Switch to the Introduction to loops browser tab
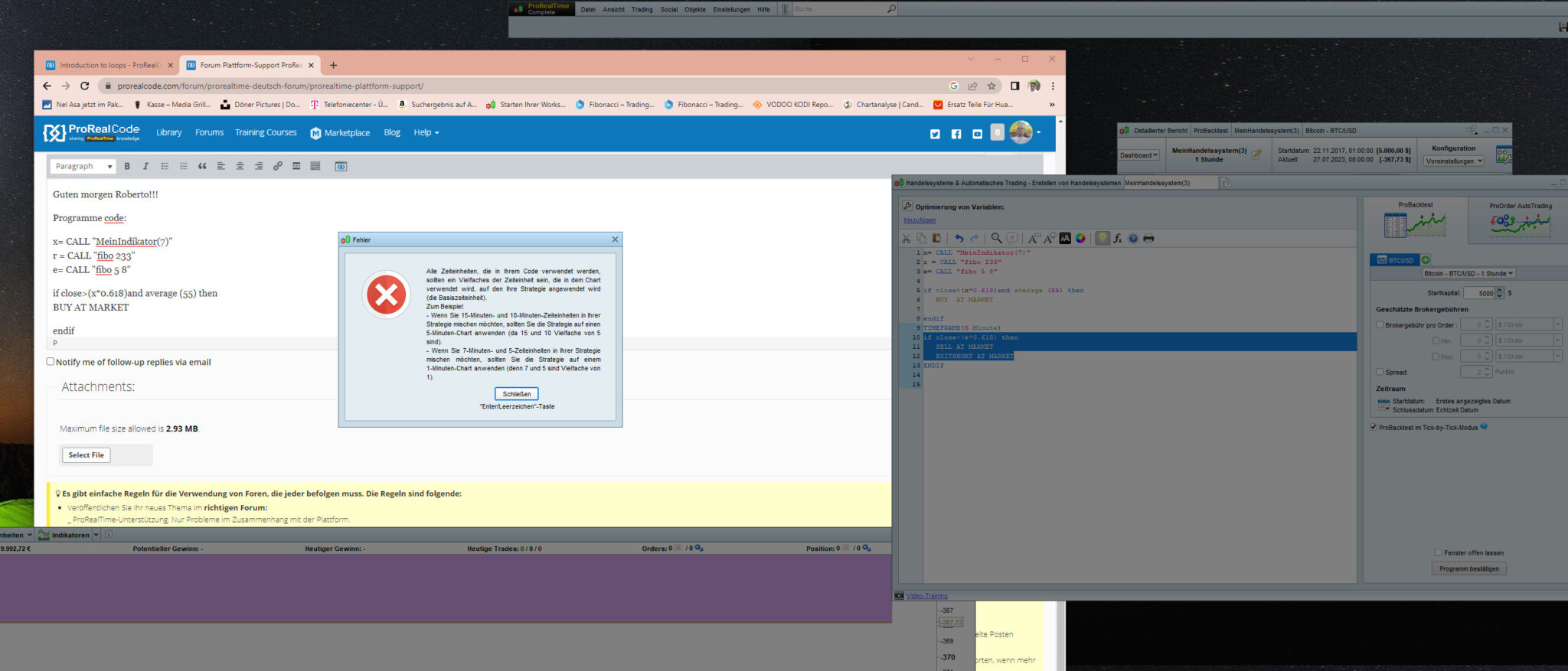 pyautogui.click(x=109, y=65)
